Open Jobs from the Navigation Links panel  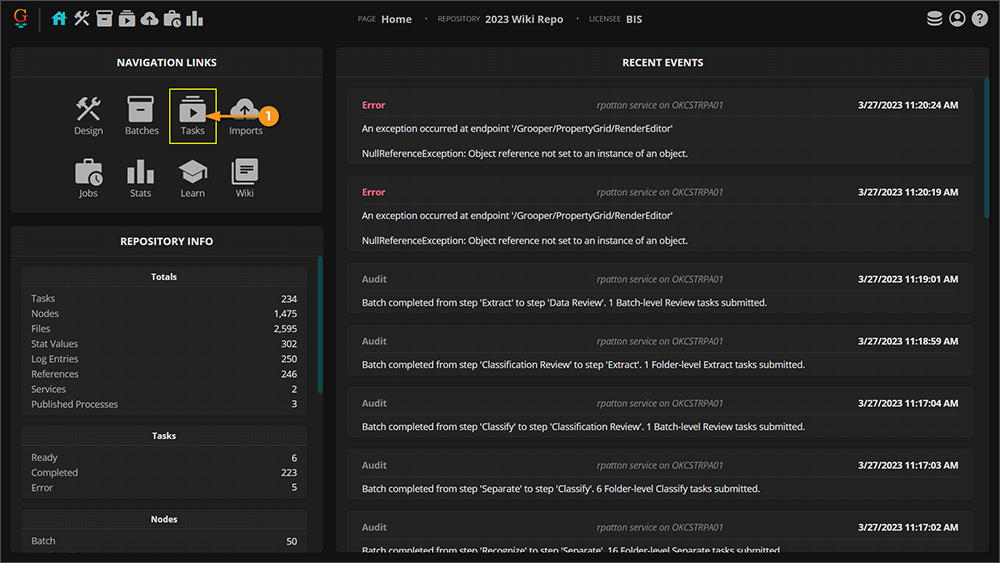pos(88,177)
